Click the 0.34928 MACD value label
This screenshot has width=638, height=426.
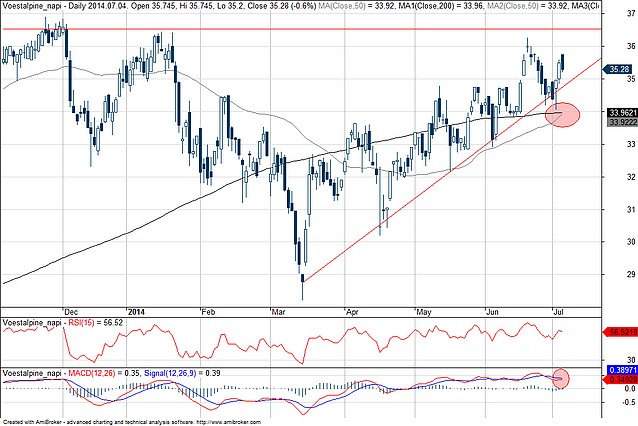point(623,379)
